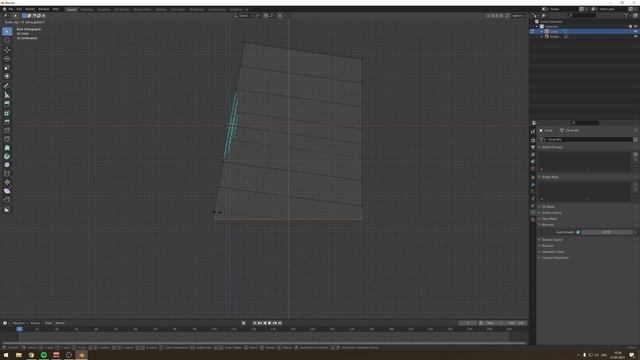Expand the Vertex Groups panel
Screen dimensions: 640x360
(552, 147)
